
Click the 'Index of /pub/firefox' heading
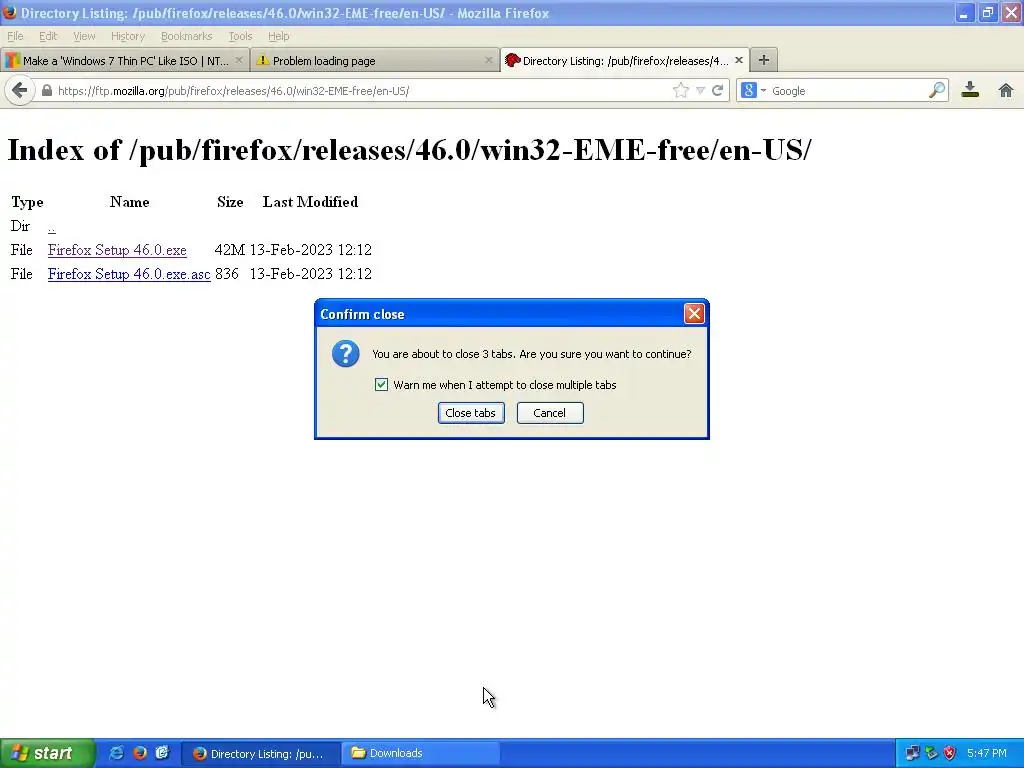(x=409, y=150)
